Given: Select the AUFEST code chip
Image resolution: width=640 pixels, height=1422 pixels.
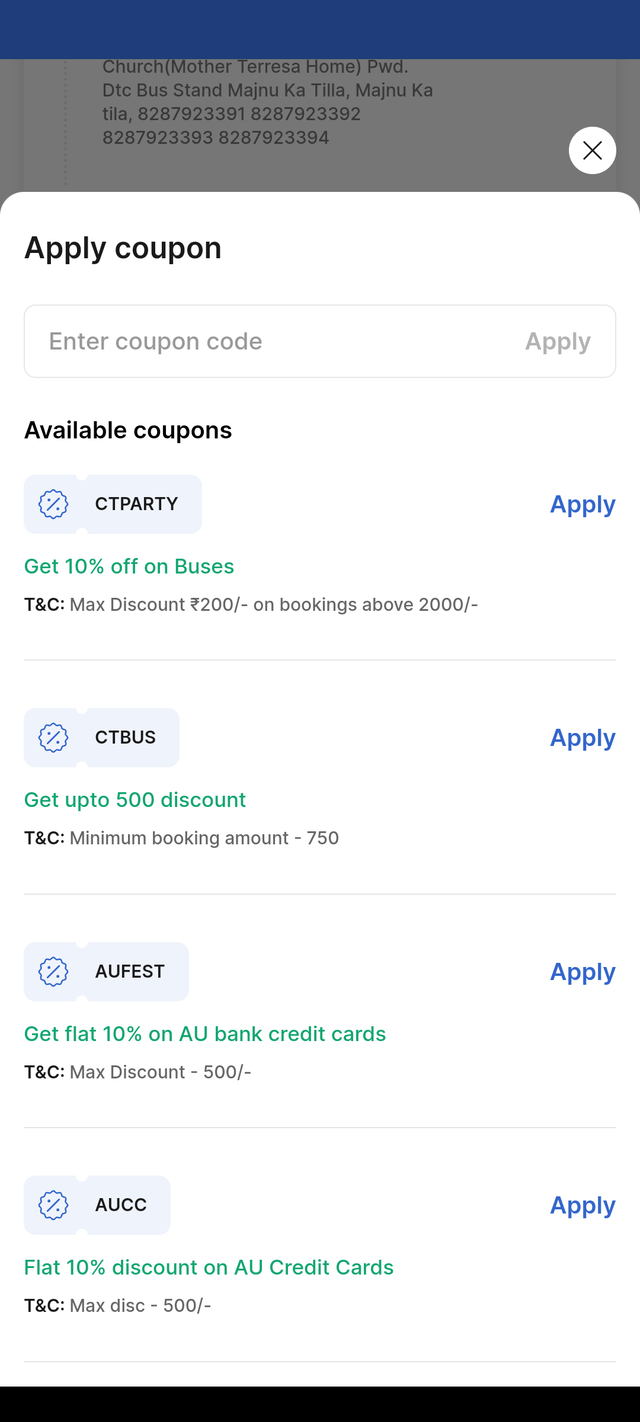Looking at the screenshot, I should coord(106,971).
